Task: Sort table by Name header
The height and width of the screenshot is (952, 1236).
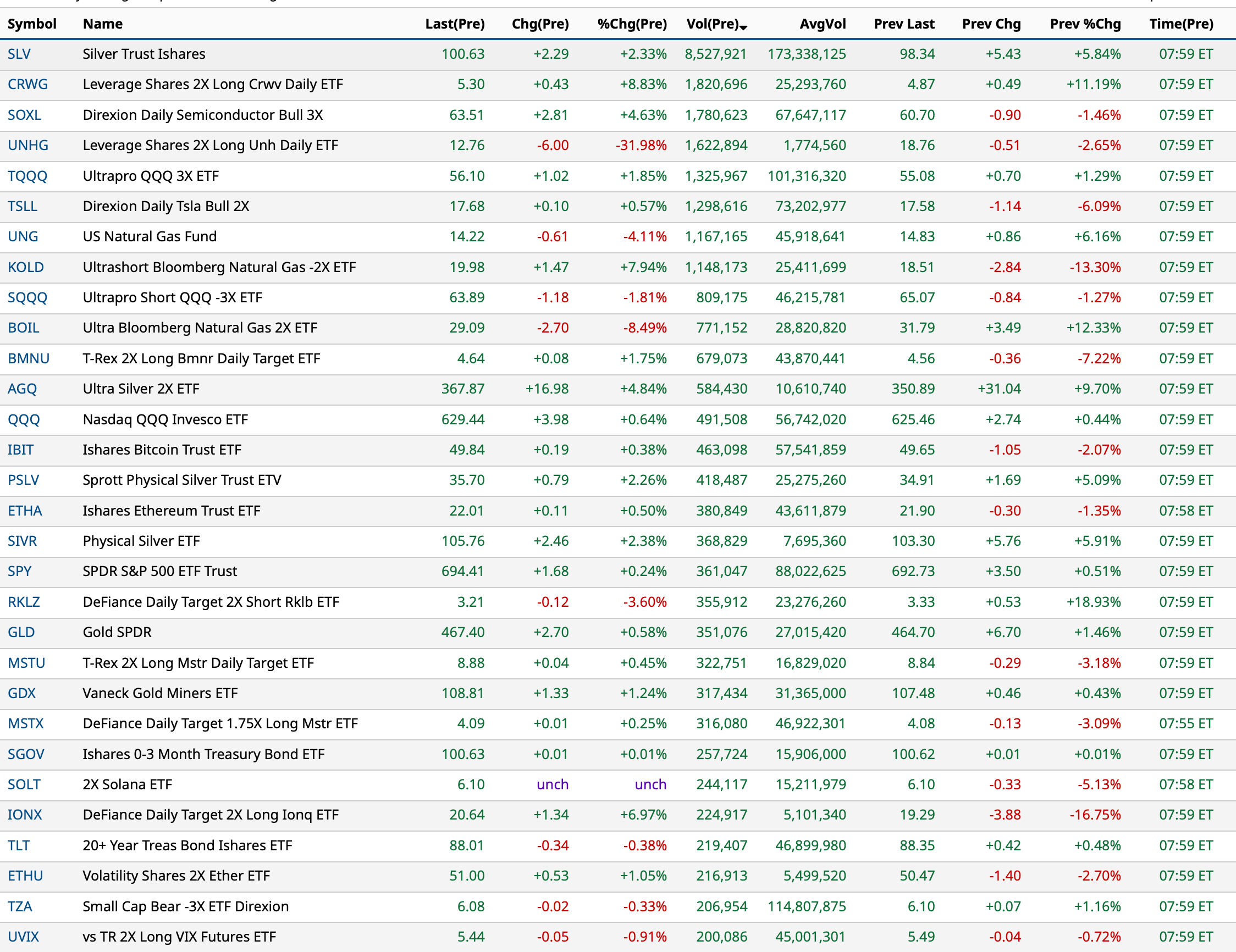Action: 102,24
